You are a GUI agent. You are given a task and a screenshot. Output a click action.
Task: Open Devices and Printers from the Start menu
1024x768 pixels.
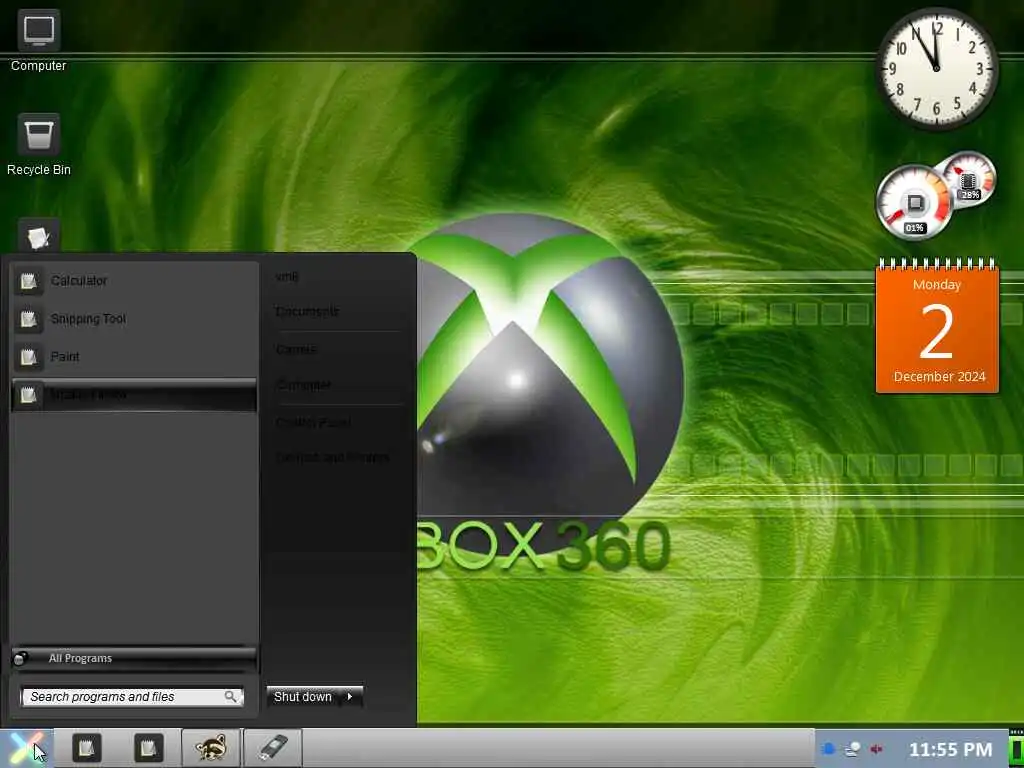[x=332, y=457]
